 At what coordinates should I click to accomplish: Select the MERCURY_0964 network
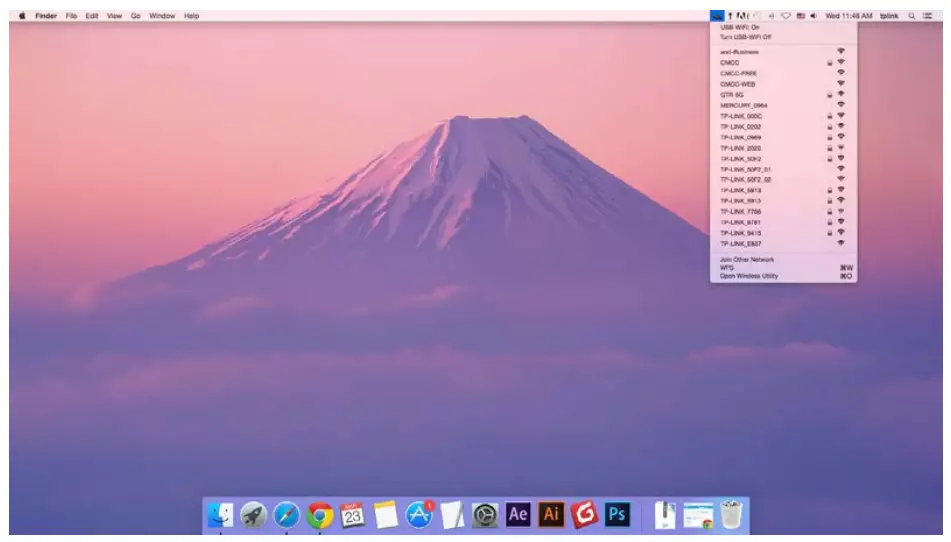[x=743, y=105]
